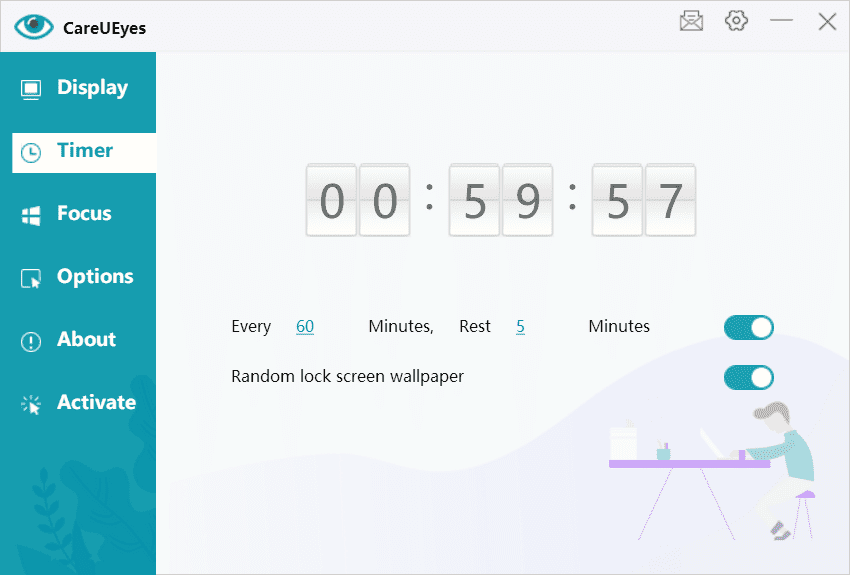Image resolution: width=850 pixels, height=575 pixels.
Task: Turn off Random lock screen wallpaper toggle
Action: coord(749,378)
